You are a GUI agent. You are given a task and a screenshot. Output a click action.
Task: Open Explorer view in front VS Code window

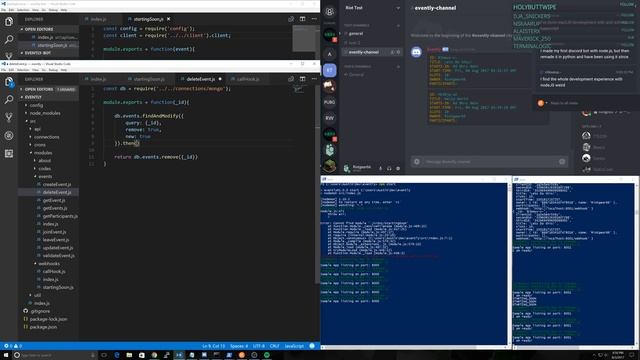click(x=9, y=82)
